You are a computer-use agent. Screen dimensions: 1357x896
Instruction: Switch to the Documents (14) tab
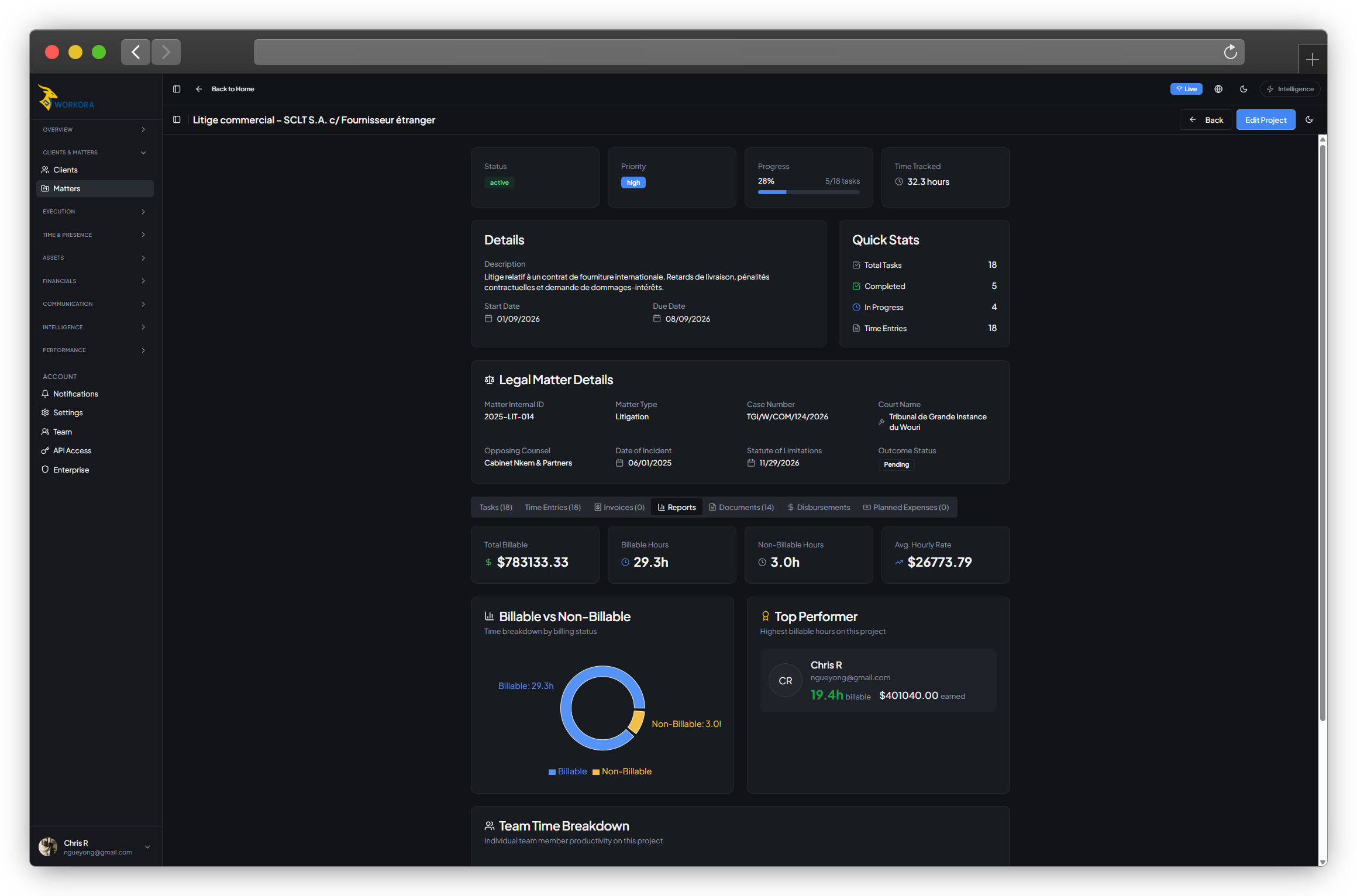click(x=741, y=507)
